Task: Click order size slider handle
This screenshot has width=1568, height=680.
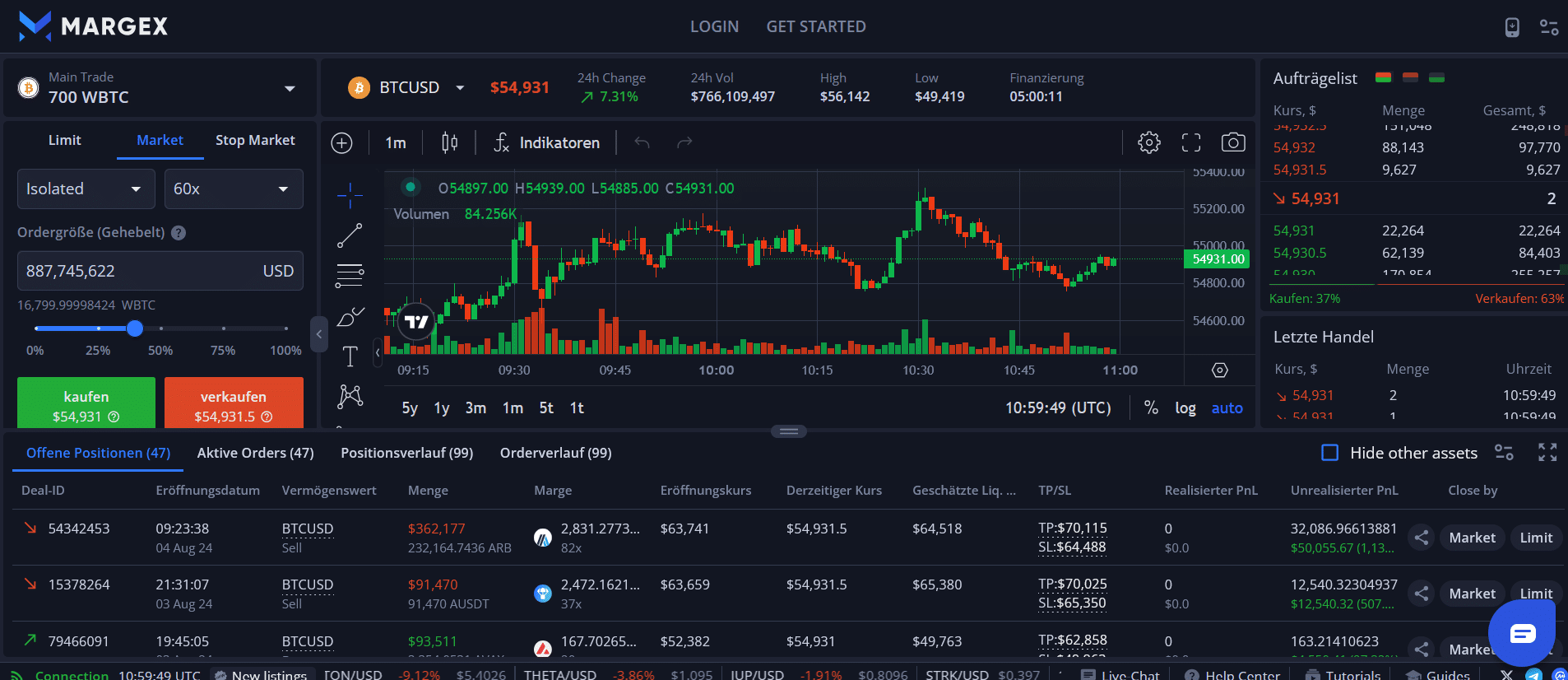Action: tap(135, 328)
